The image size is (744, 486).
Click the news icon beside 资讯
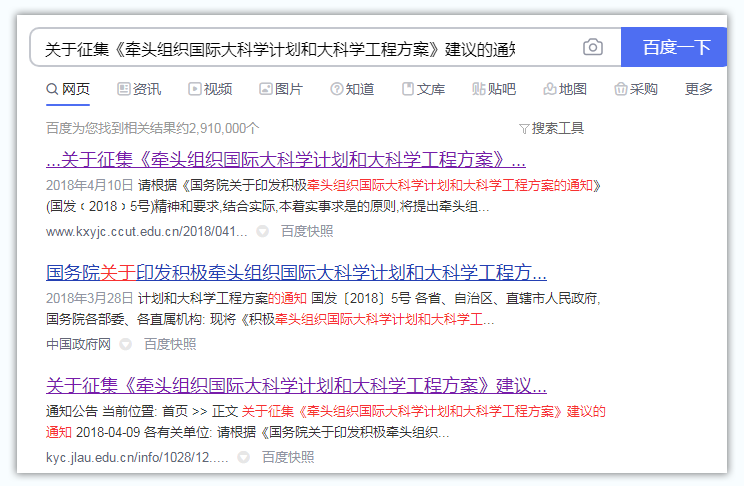123,89
